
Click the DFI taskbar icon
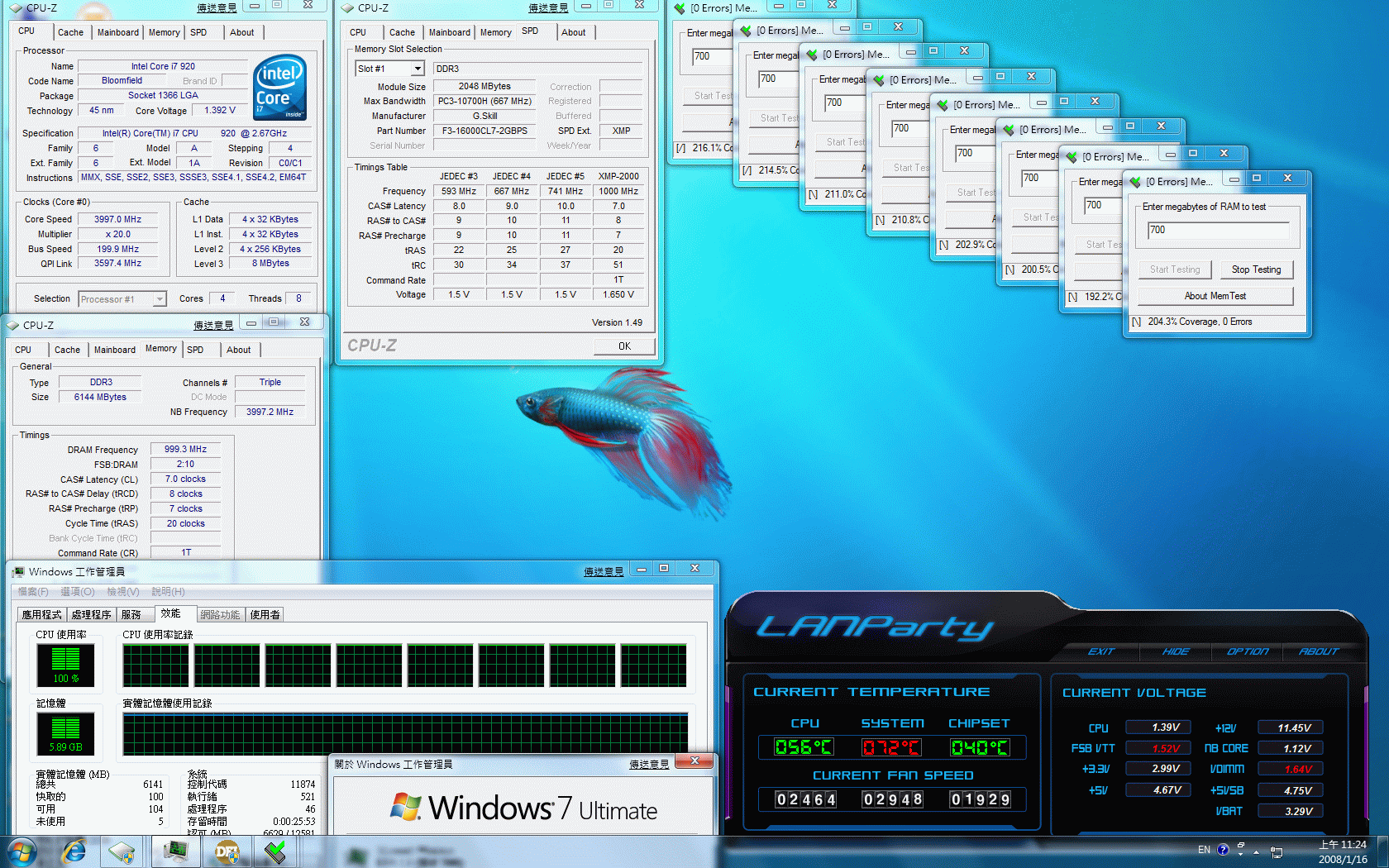pos(226,851)
